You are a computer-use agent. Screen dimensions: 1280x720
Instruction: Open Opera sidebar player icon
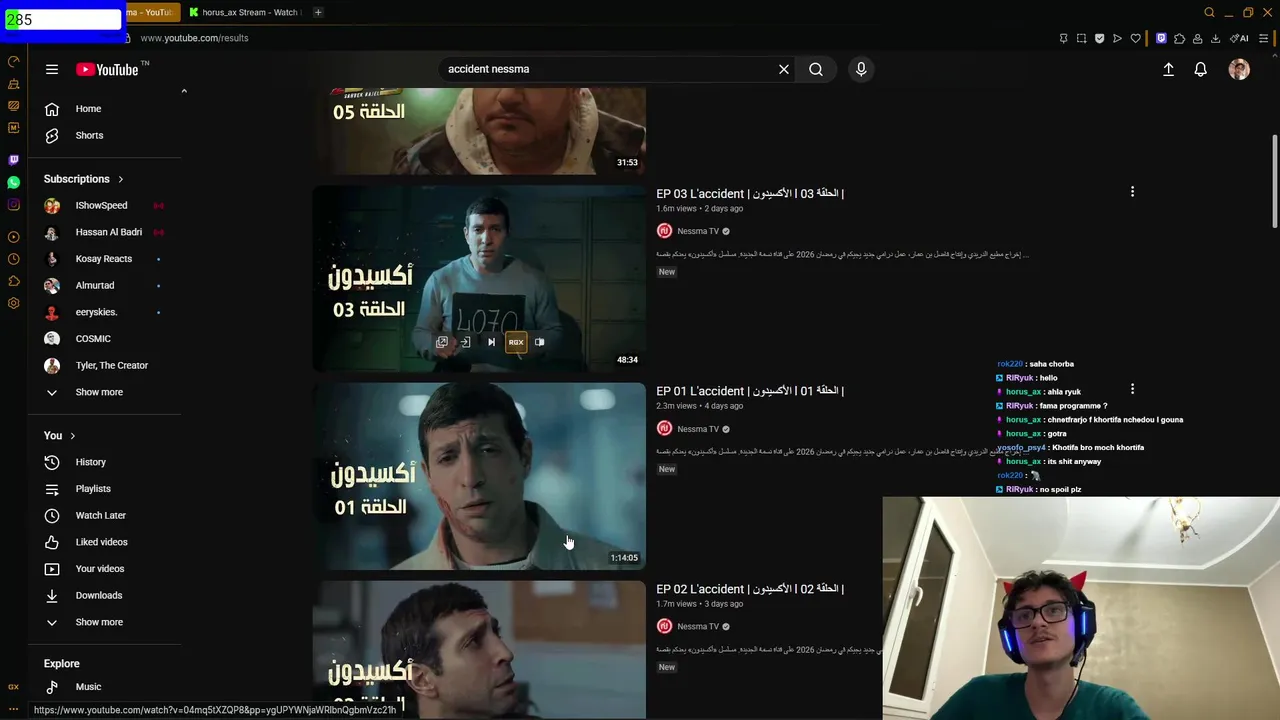pyautogui.click(x=13, y=237)
